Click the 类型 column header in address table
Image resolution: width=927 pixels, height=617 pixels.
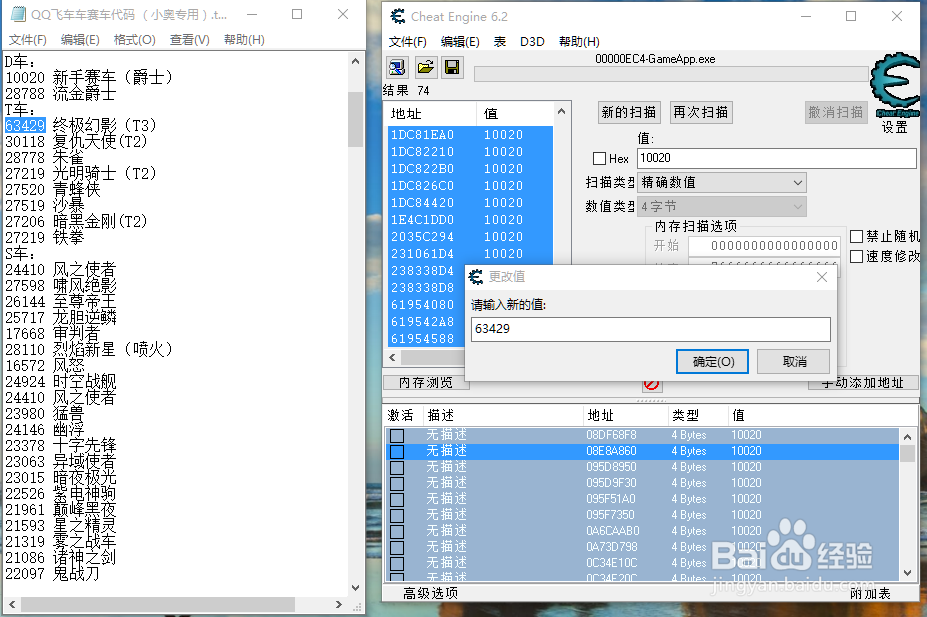pos(698,415)
